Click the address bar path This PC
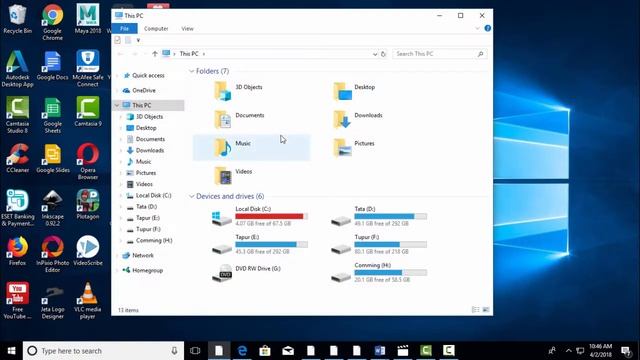The height and width of the screenshot is (360, 640). [x=189, y=54]
